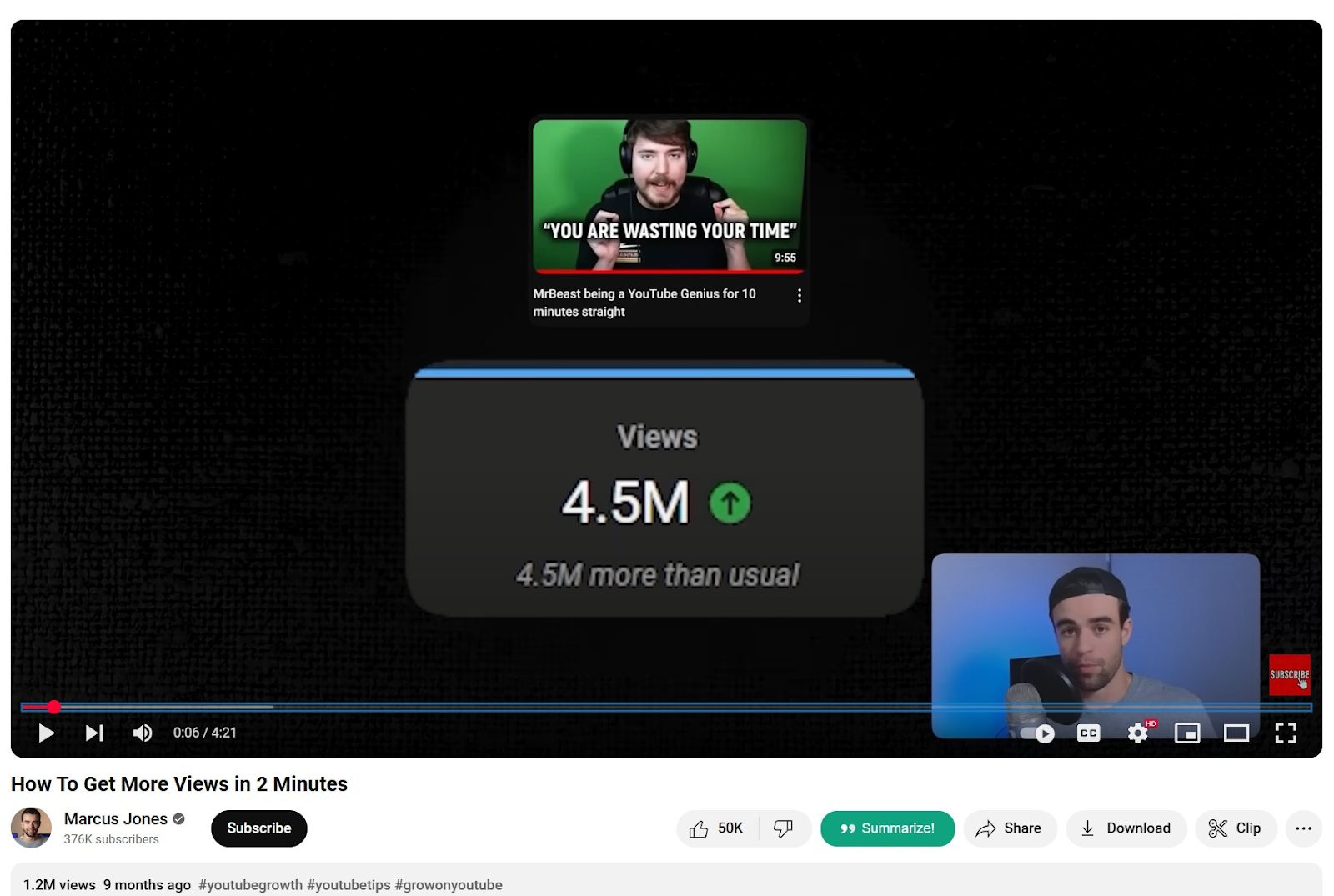Skip to the next video

[94, 733]
